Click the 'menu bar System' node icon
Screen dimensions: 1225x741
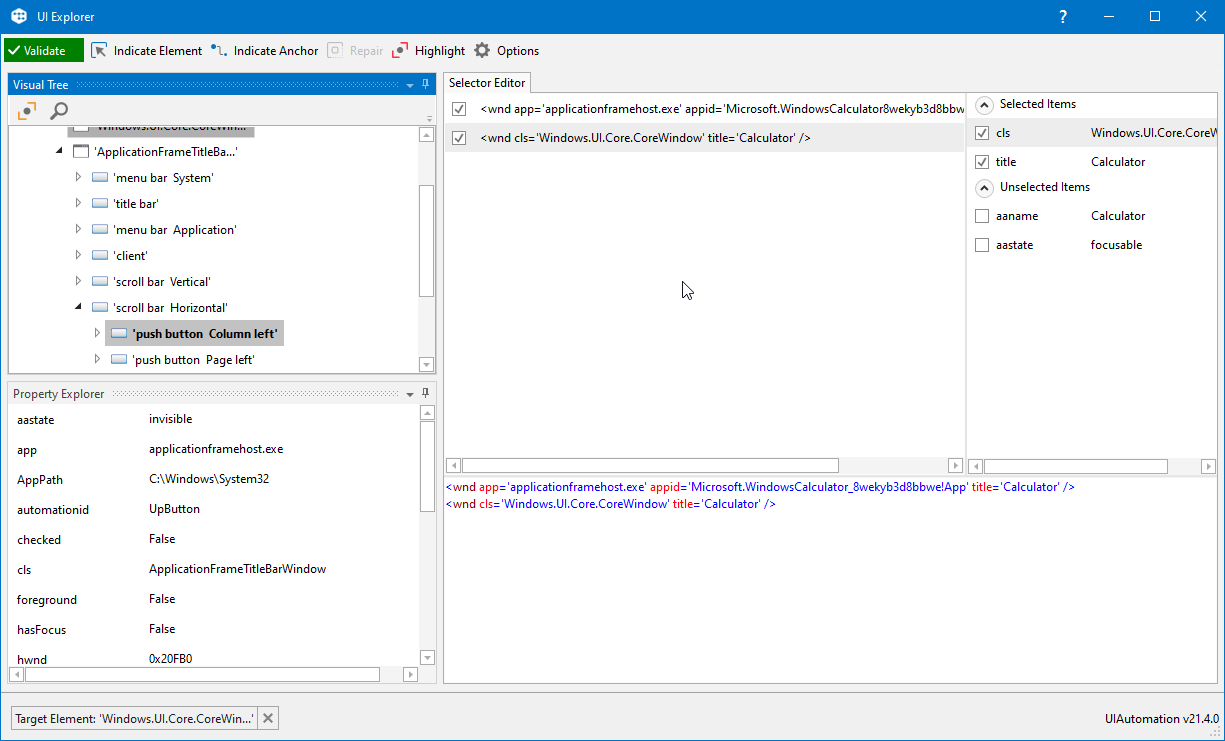click(x=100, y=178)
